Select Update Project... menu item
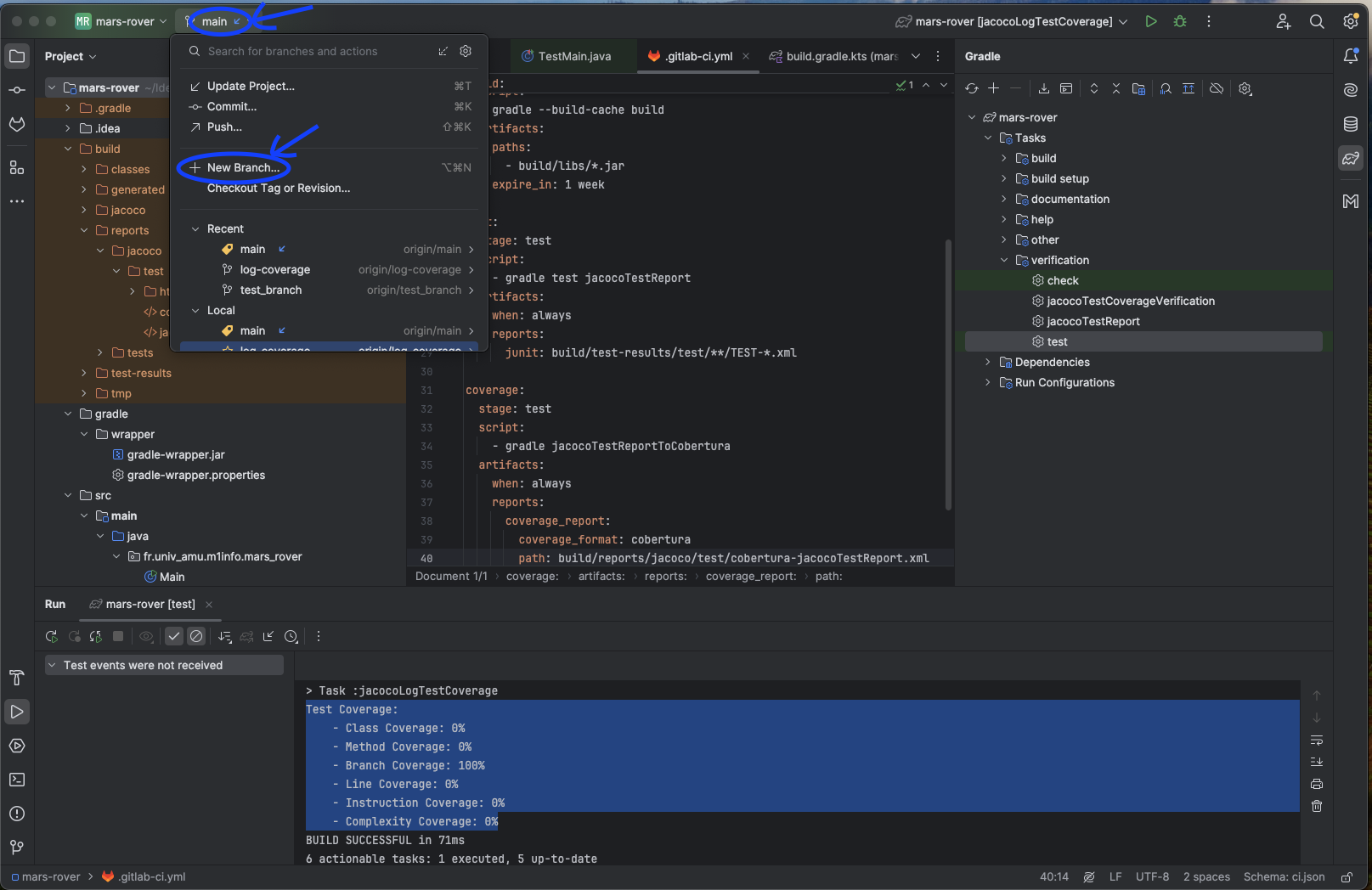Screen dimensions: 1372x890 330,87
